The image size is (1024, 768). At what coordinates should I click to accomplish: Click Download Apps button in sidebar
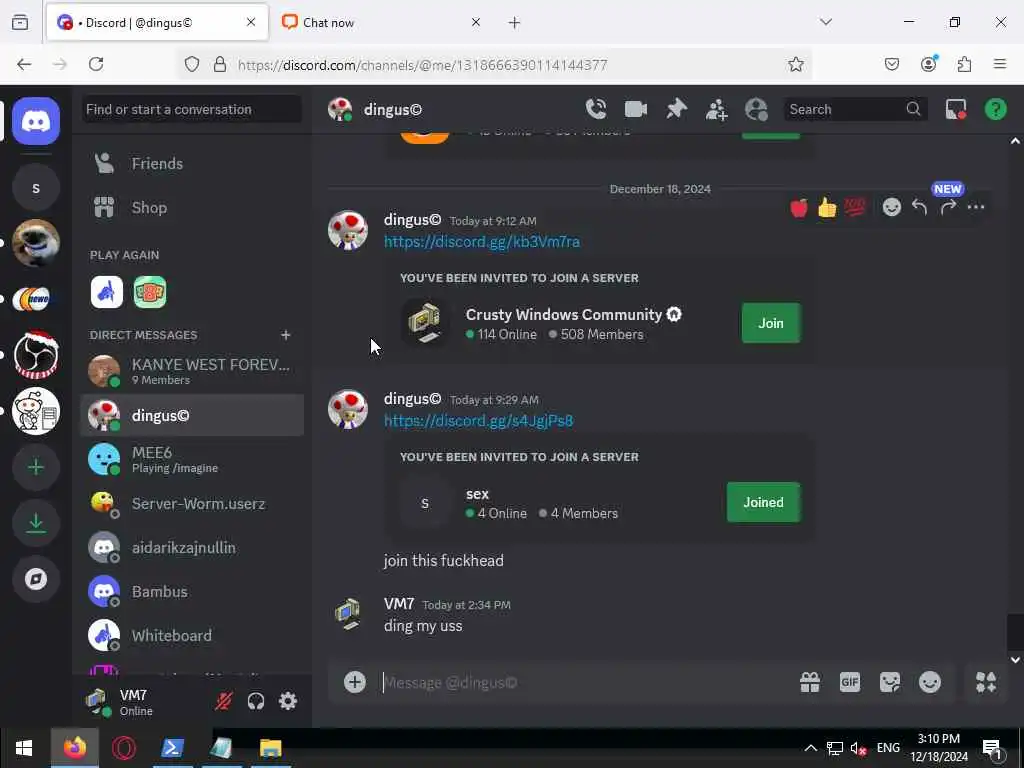tap(36, 523)
